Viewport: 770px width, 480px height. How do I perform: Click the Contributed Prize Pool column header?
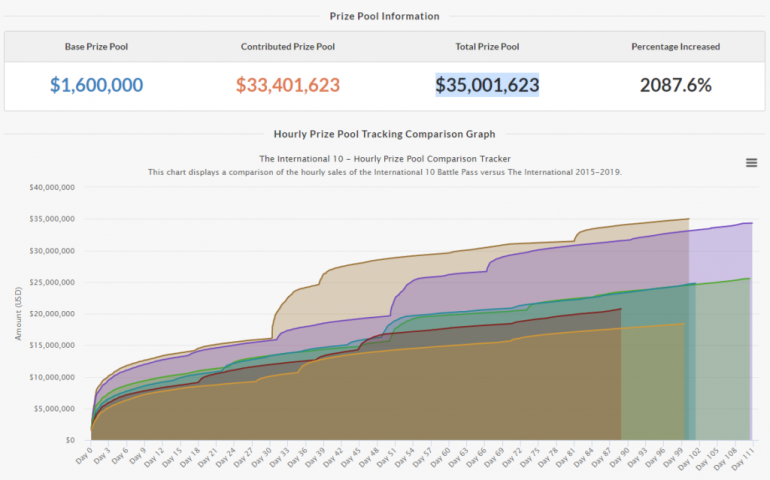pos(288,47)
